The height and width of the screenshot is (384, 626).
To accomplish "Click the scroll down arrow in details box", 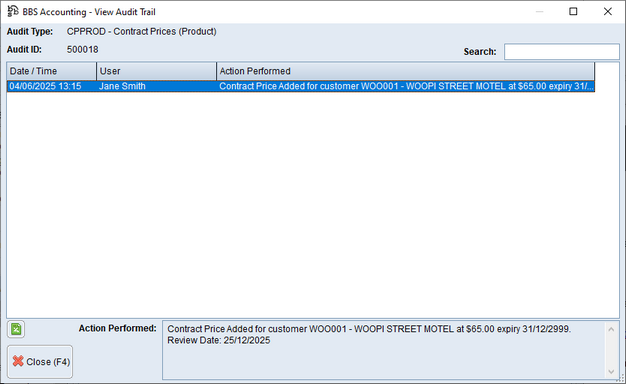I will tap(611, 371).
